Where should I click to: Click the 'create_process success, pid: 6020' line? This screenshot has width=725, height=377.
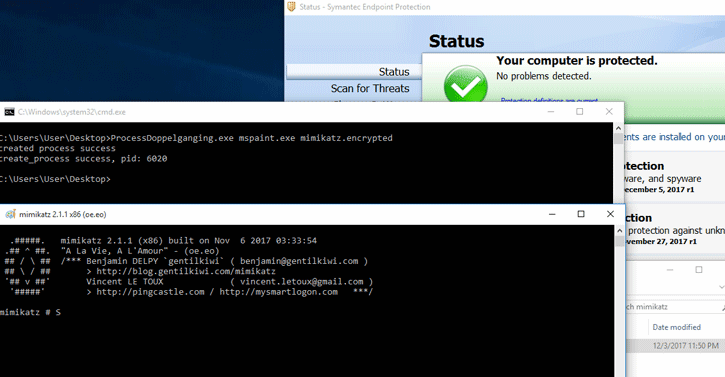(84, 159)
